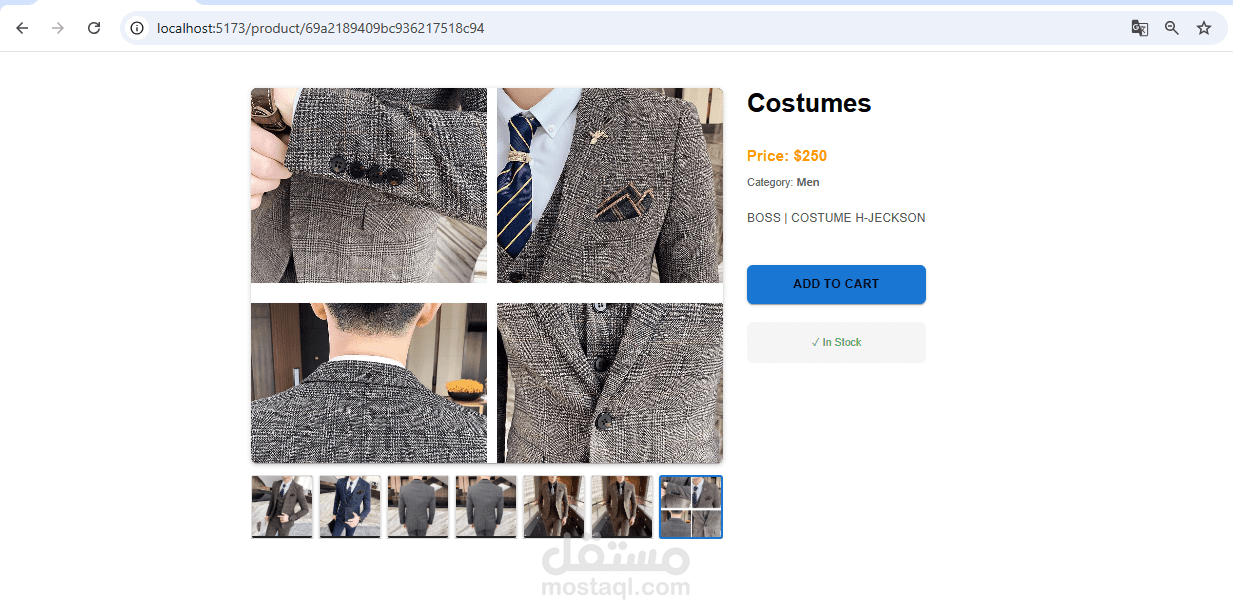The image size is (1233, 612).
Task: Go back with the browser back arrow
Action: (x=22, y=28)
